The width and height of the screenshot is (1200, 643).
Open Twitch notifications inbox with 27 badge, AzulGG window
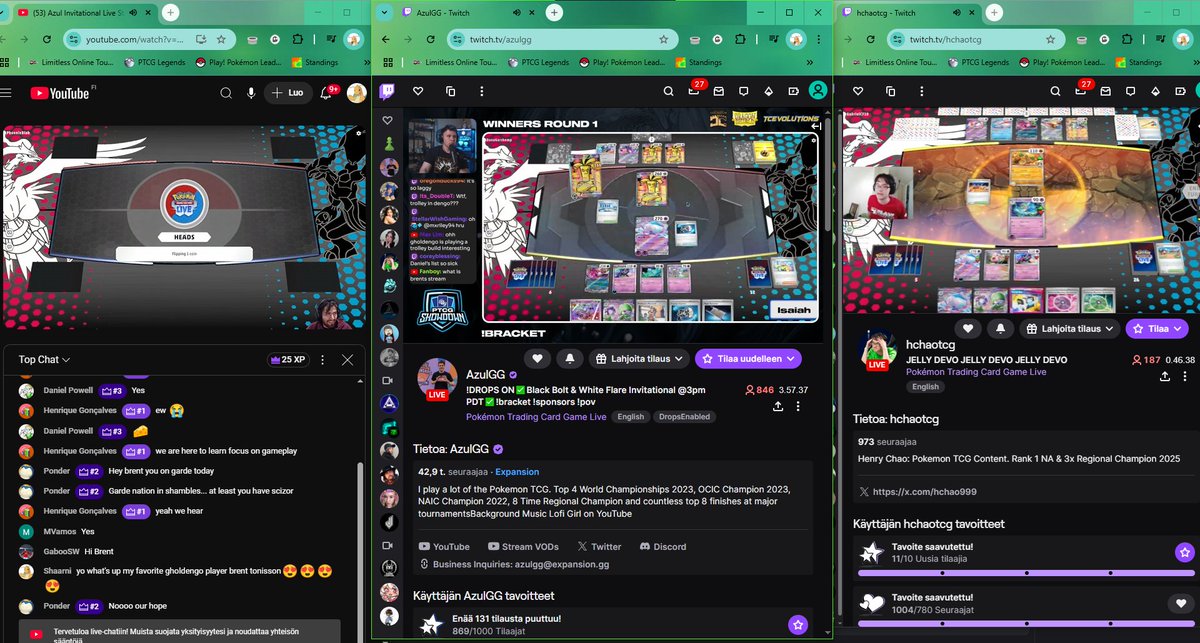(x=694, y=91)
